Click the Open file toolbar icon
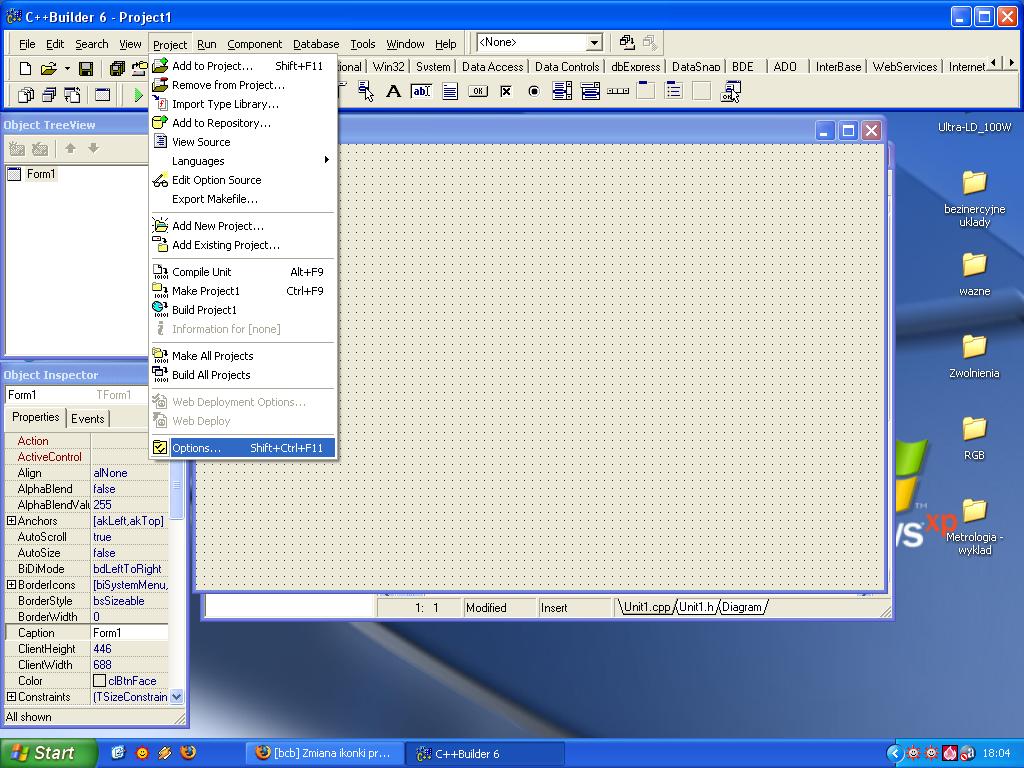Screen dimensions: 1024x768 click(48, 68)
